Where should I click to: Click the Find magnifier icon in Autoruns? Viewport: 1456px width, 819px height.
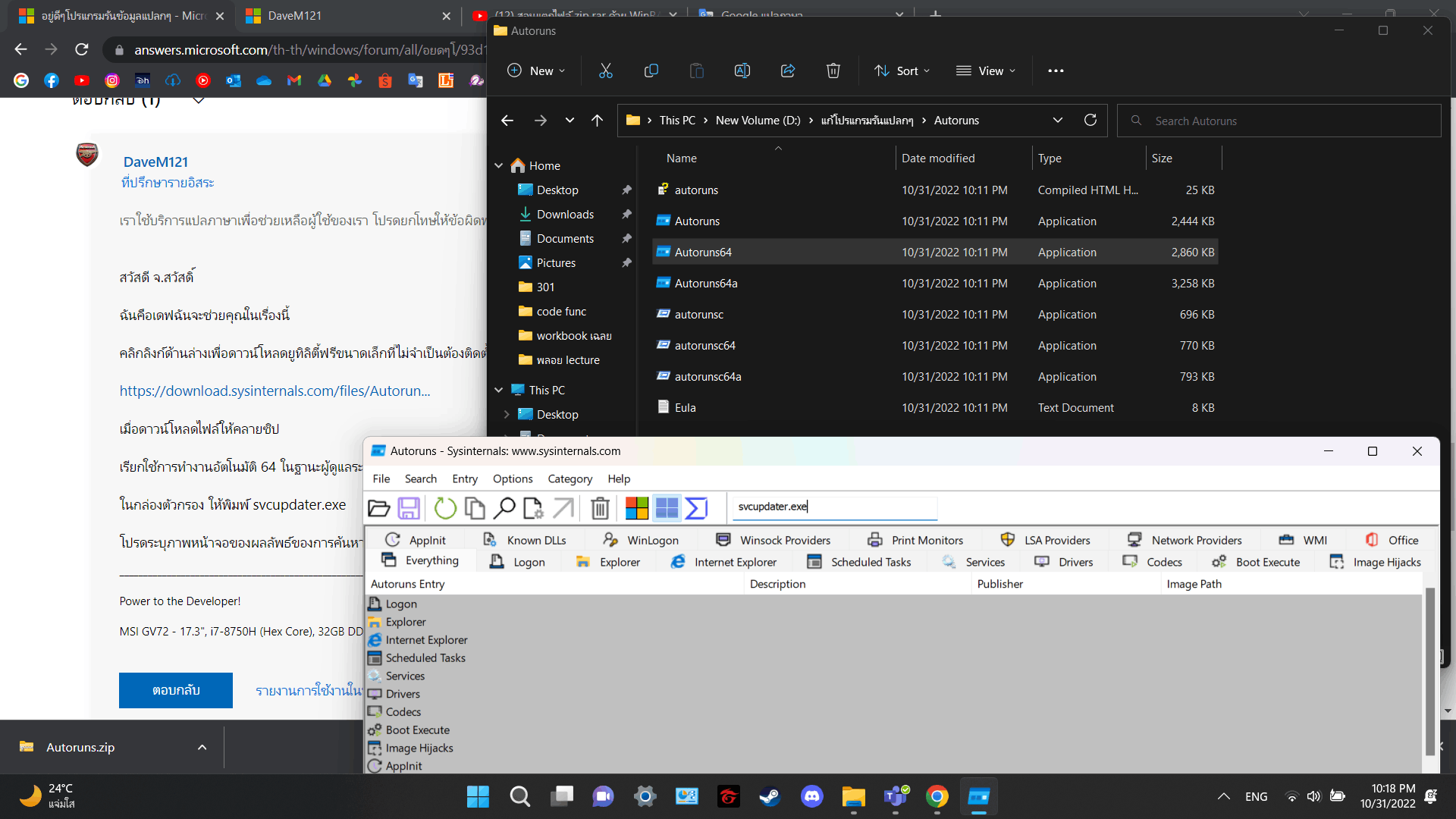point(504,508)
